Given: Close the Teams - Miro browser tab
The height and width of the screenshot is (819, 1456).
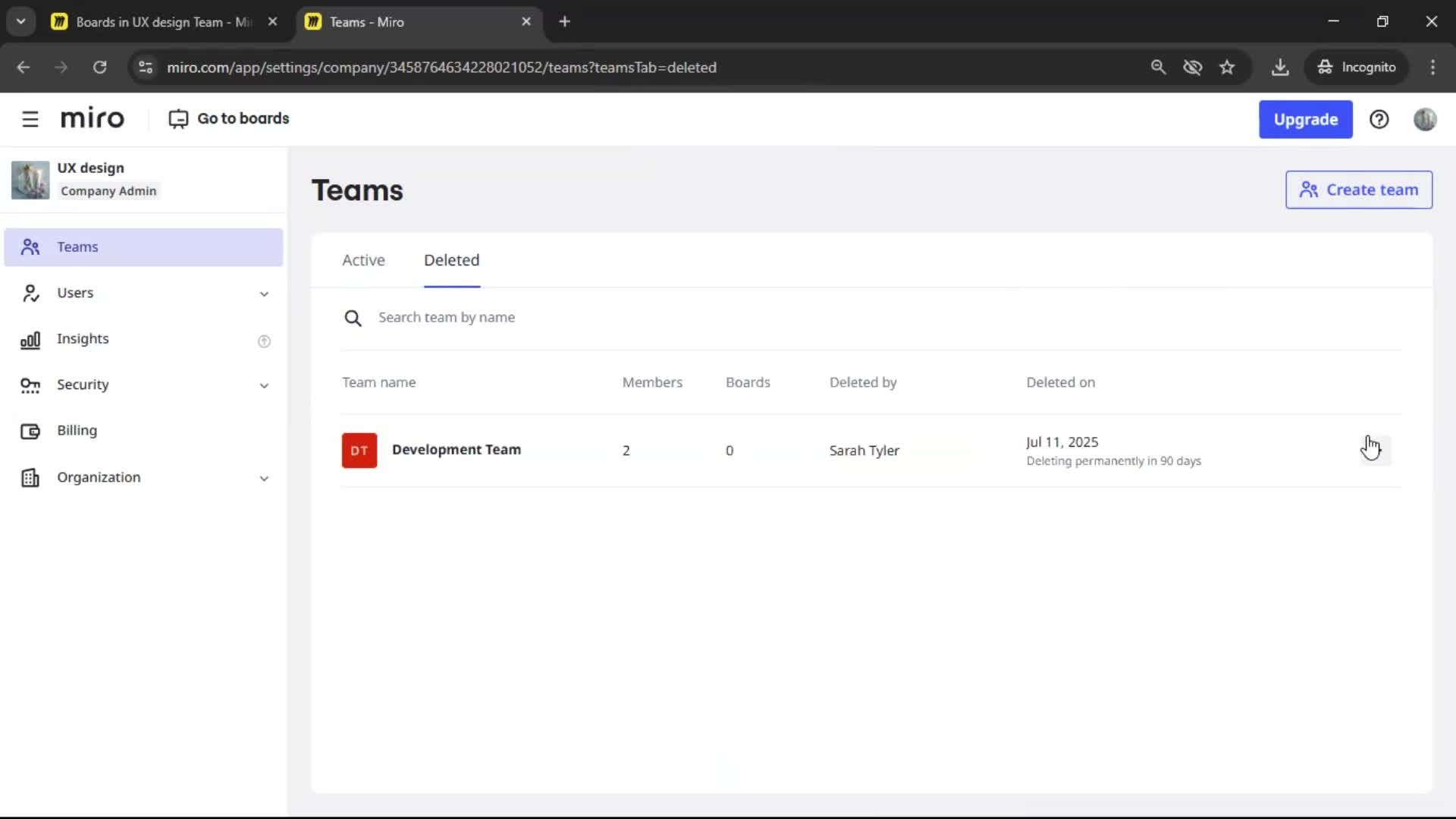Looking at the screenshot, I should coord(526,22).
